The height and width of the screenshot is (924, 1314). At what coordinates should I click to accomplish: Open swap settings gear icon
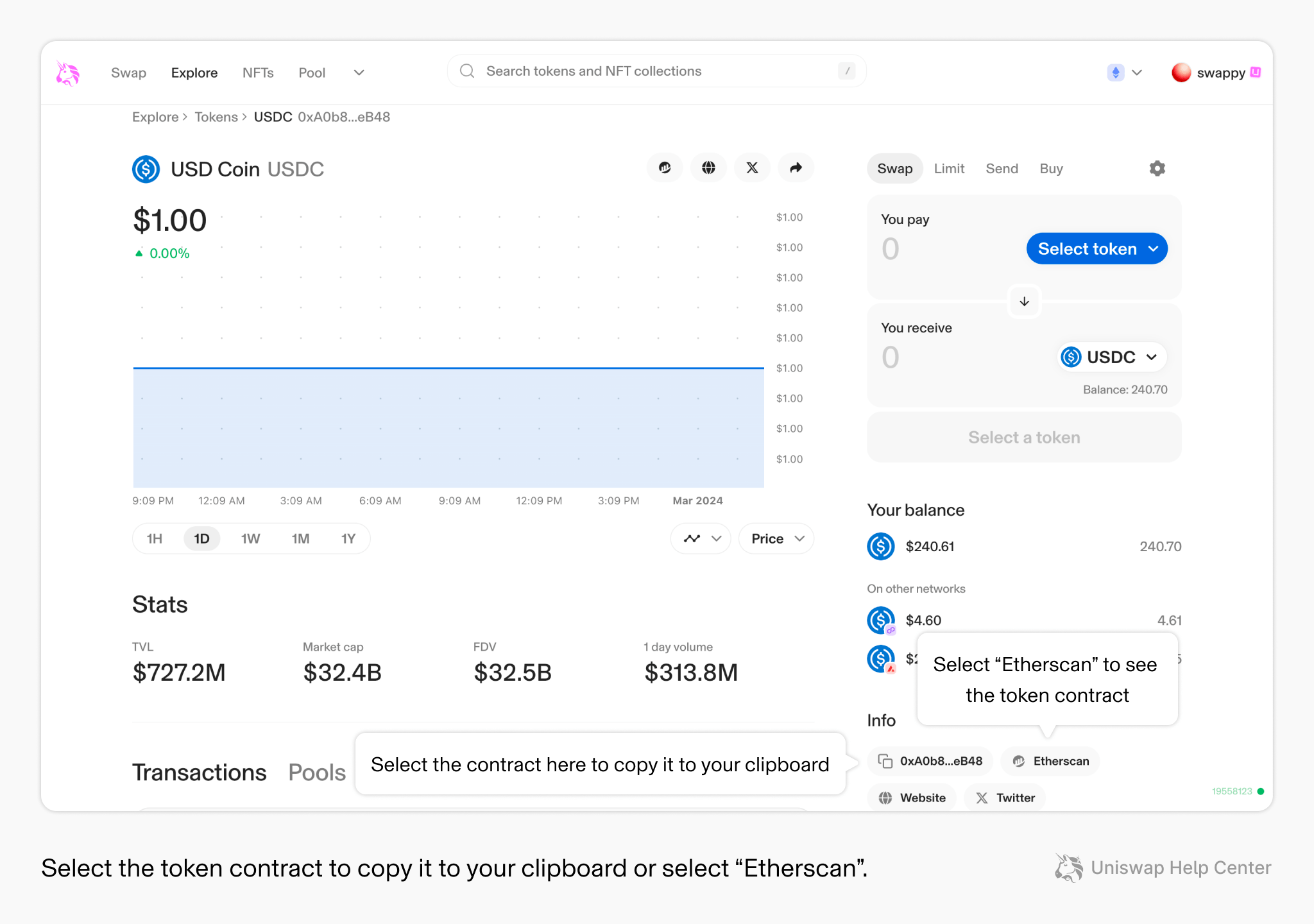click(1157, 169)
